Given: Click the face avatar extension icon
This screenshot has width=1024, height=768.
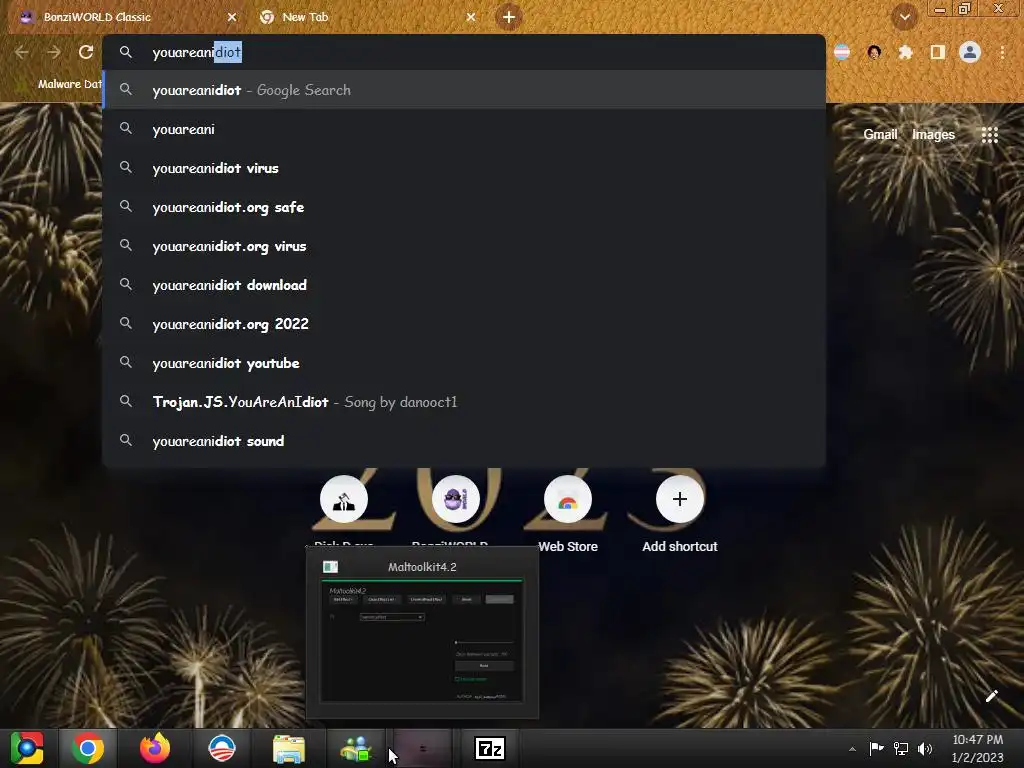Looking at the screenshot, I should pos(874,52).
